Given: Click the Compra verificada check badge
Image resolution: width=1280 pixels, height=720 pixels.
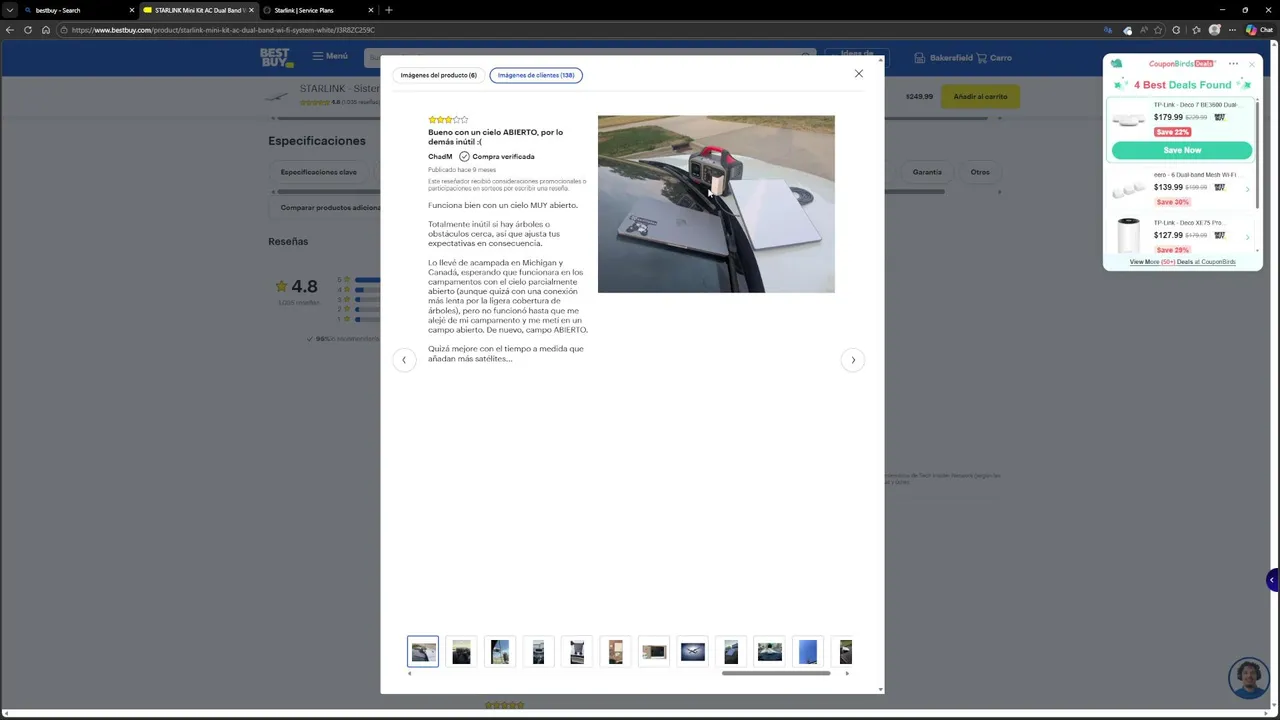Looking at the screenshot, I should coord(464,157).
